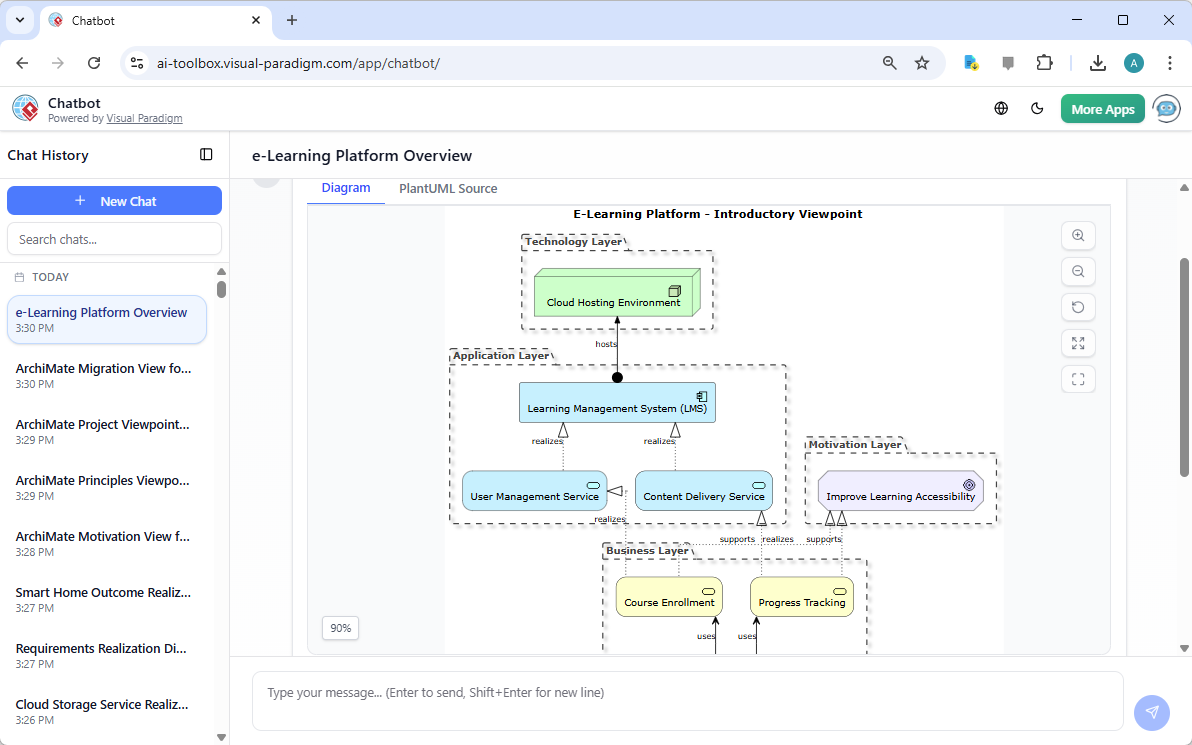The height and width of the screenshot is (745, 1192).
Task: Change the interface language via globe icon
Action: [1001, 108]
